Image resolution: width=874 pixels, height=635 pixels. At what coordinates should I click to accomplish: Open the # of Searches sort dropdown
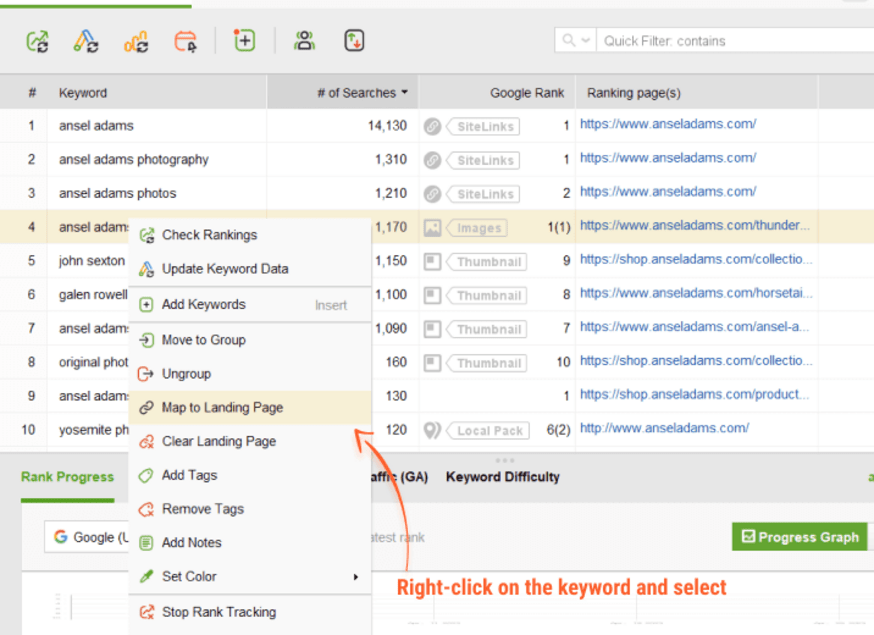point(406,92)
